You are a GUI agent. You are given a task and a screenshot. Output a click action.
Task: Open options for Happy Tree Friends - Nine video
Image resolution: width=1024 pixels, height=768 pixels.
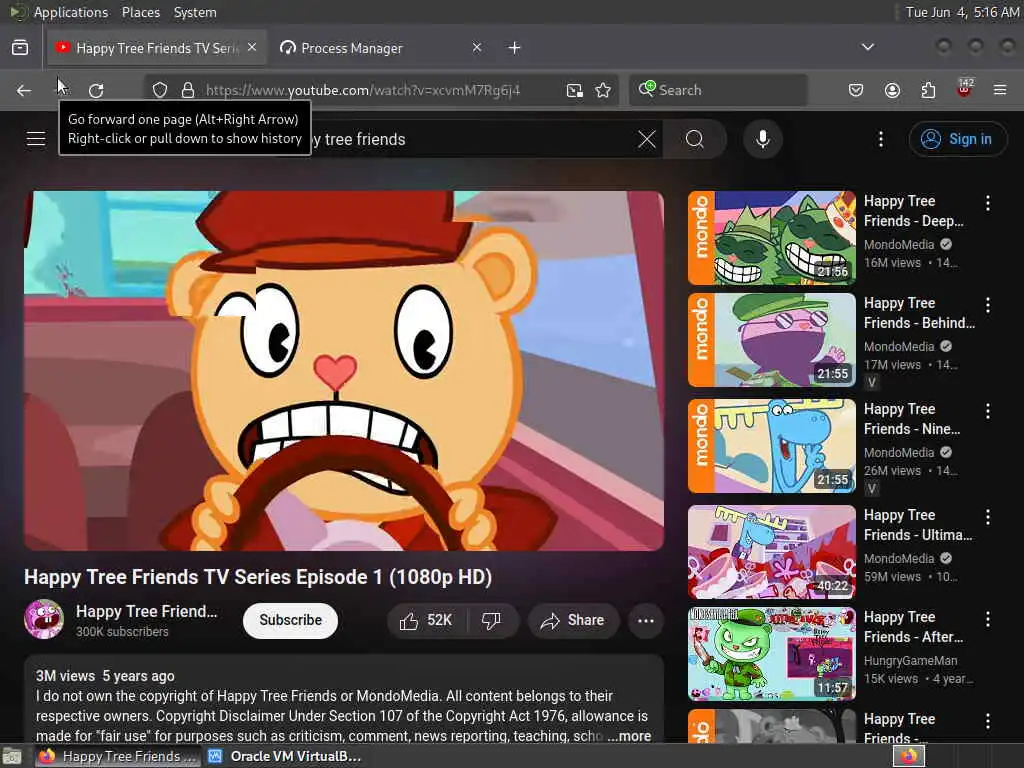[x=987, y=411]
